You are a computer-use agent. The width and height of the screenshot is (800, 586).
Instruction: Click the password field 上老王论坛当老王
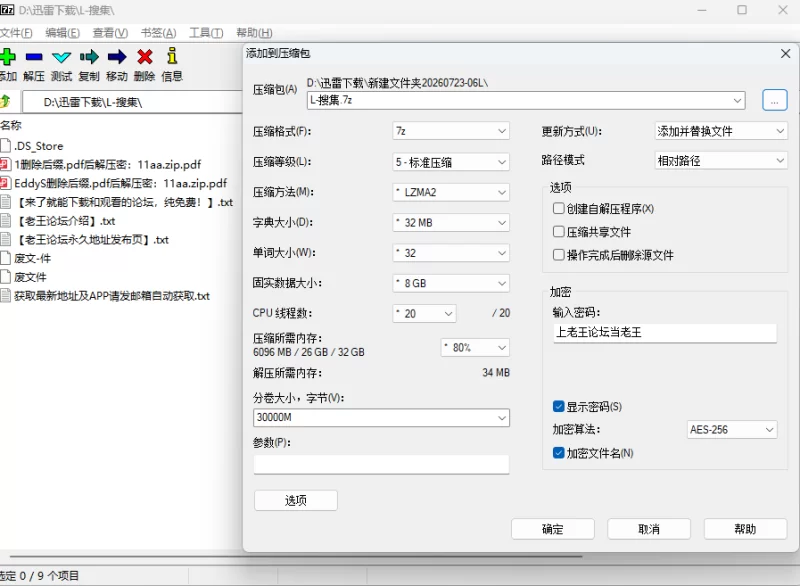coord(665,333)
